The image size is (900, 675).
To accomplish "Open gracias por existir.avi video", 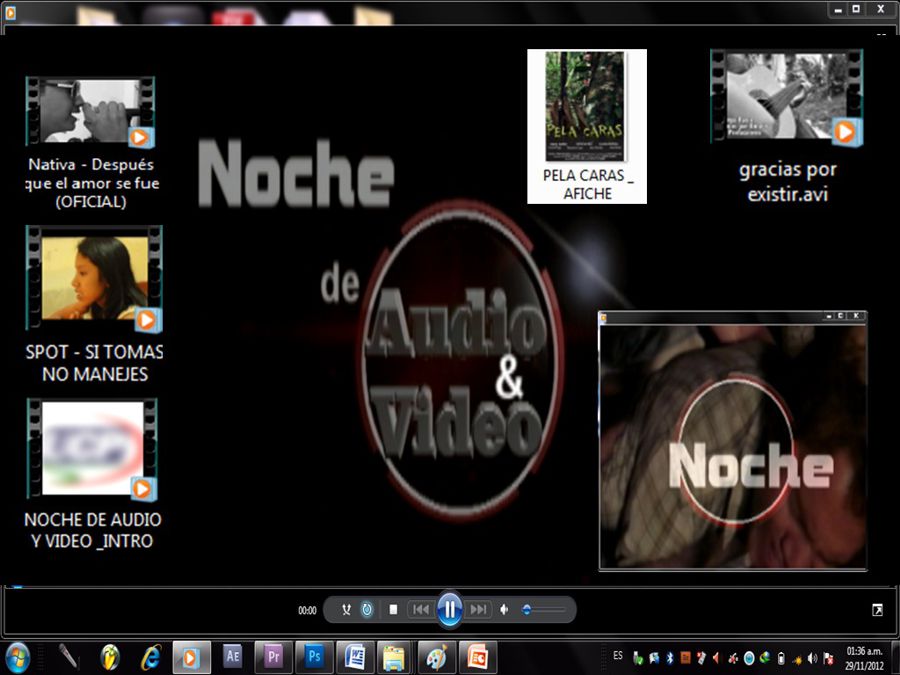I will 786,98.
